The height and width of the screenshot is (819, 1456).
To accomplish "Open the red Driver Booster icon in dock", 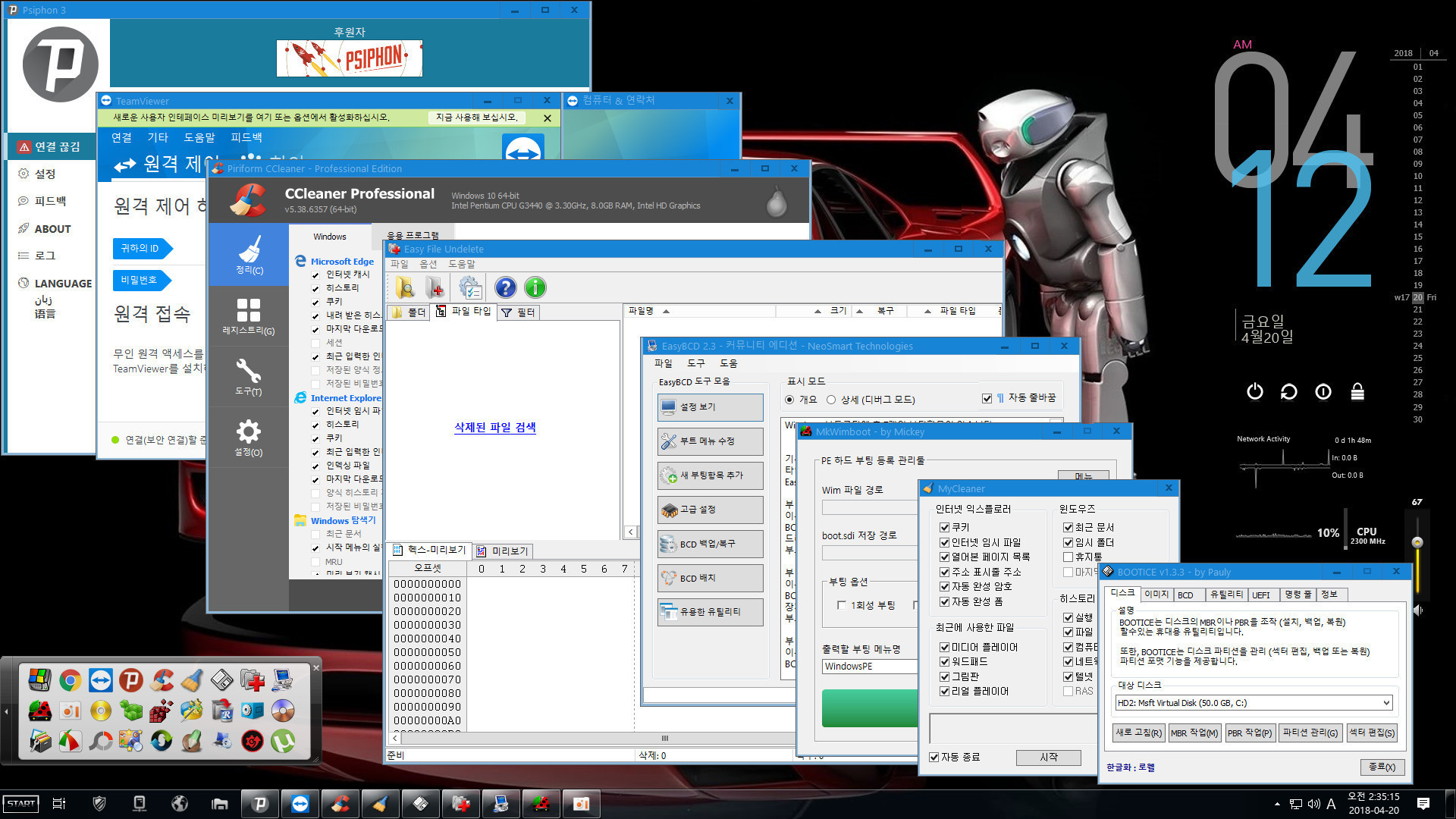I will click(x=252, y=741).
